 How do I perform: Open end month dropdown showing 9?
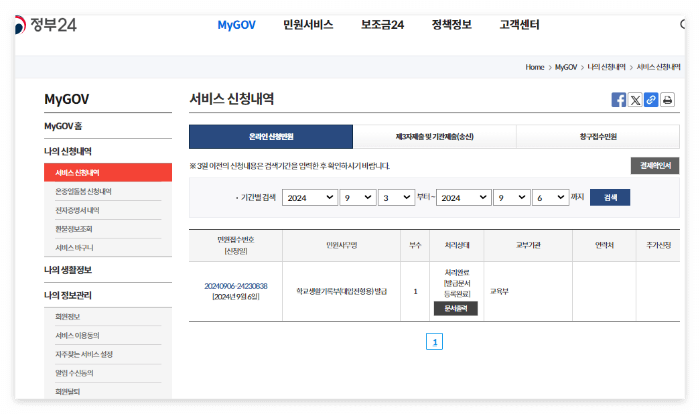coord(512,197)
